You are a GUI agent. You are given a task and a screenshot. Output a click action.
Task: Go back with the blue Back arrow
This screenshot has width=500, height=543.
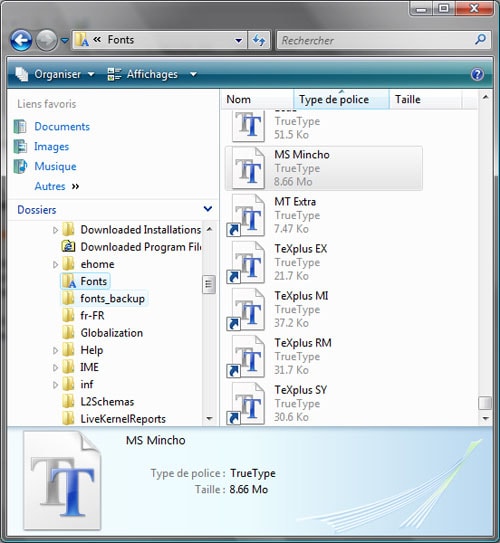click(21, 40)
